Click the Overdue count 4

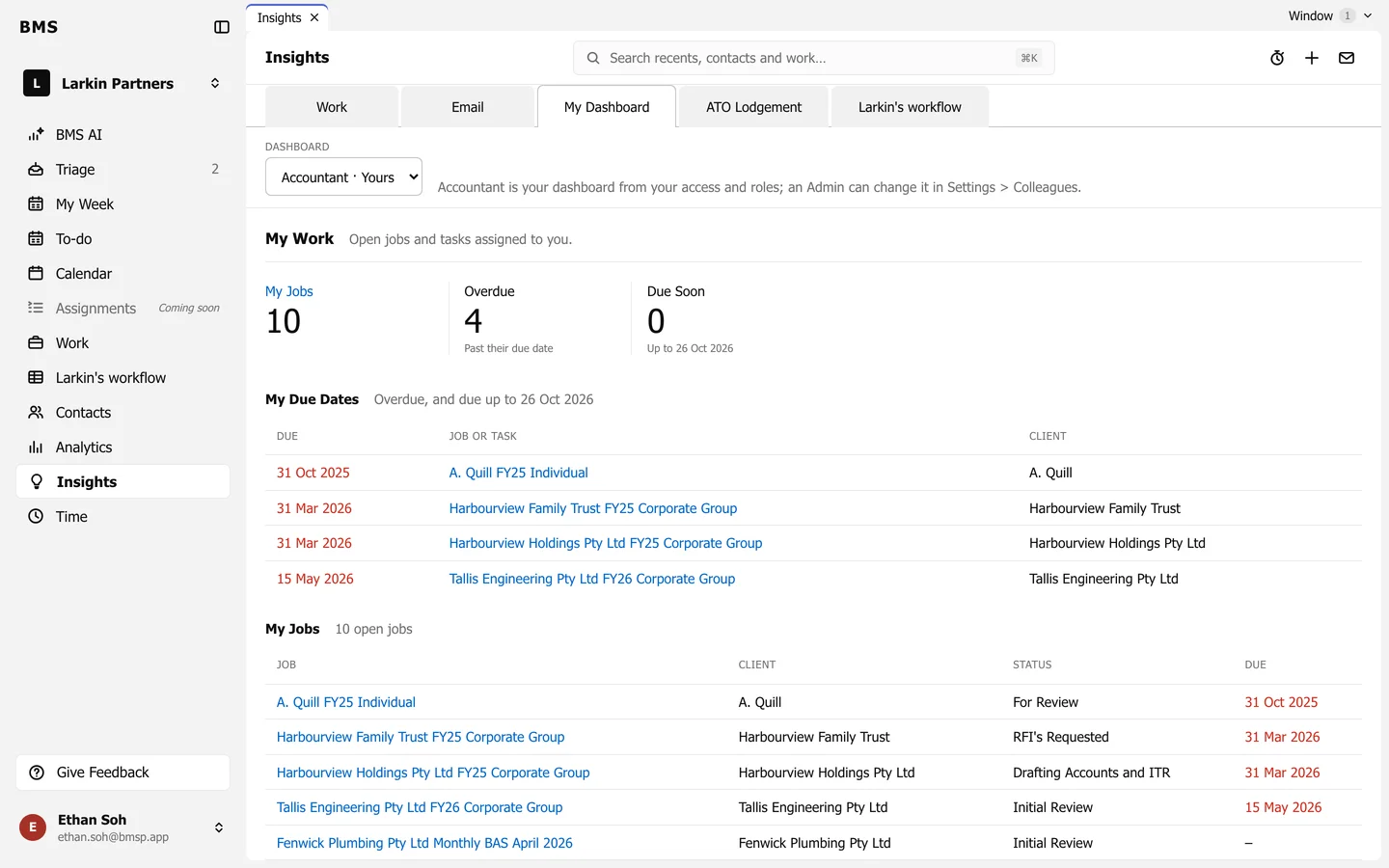pos(473,320)
